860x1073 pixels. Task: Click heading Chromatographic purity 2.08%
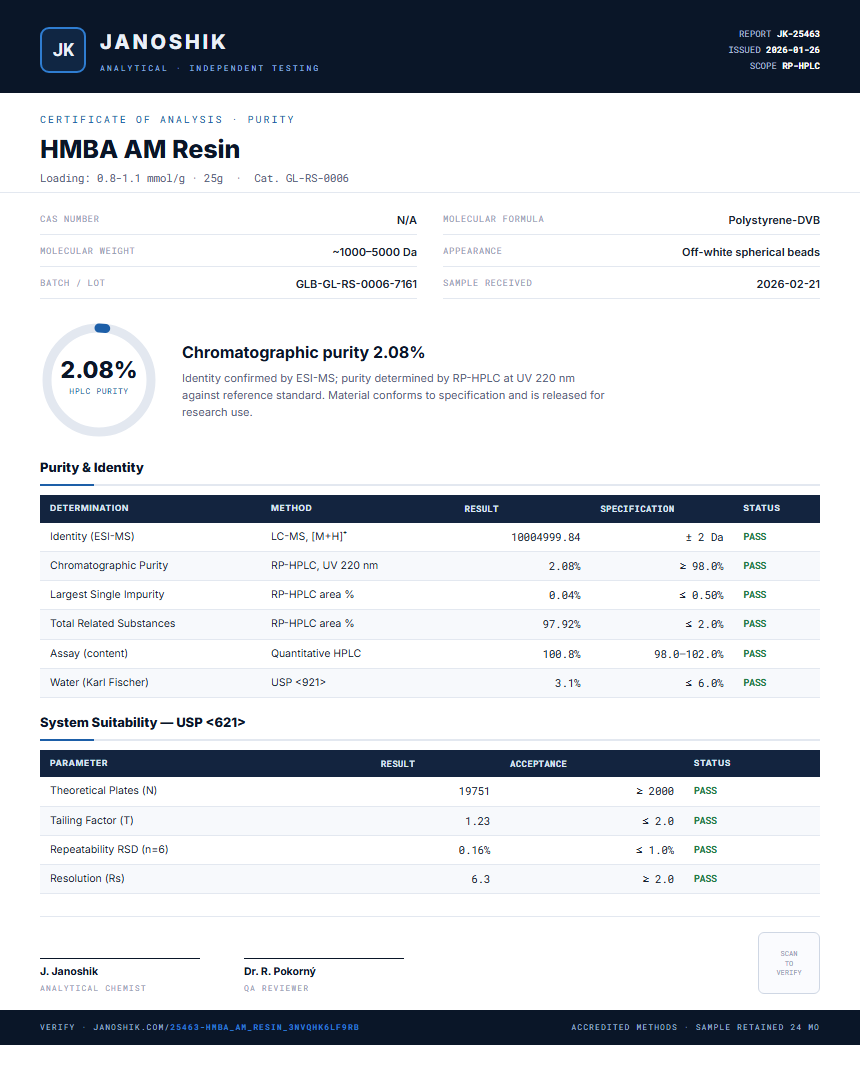click(x=303, y=352)
